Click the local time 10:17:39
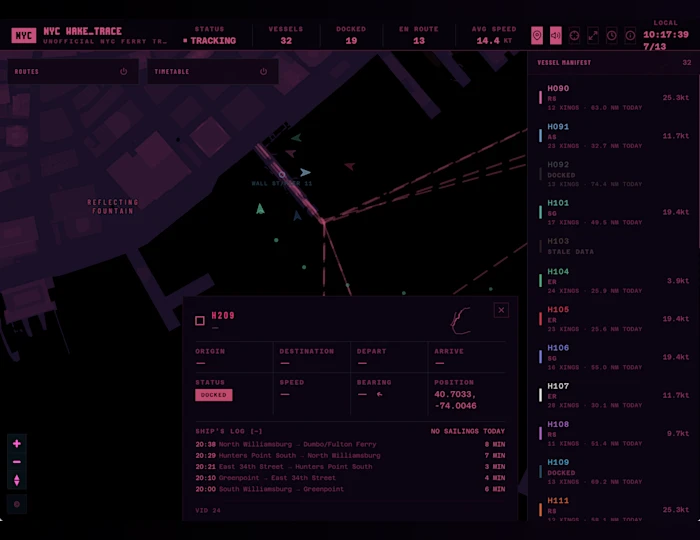700x540 pixels. coord(666,34)
